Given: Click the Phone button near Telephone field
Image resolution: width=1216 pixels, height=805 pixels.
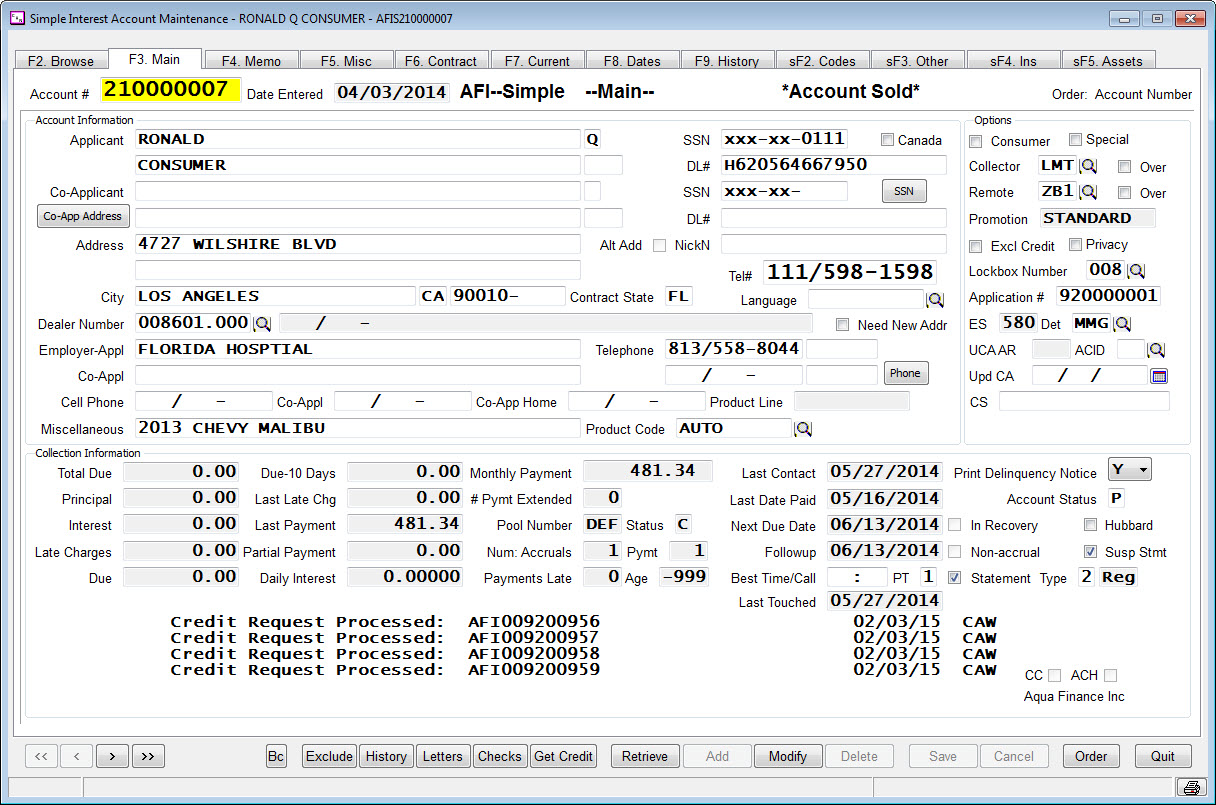Looking at the screenshot, I should click(905, 373).
